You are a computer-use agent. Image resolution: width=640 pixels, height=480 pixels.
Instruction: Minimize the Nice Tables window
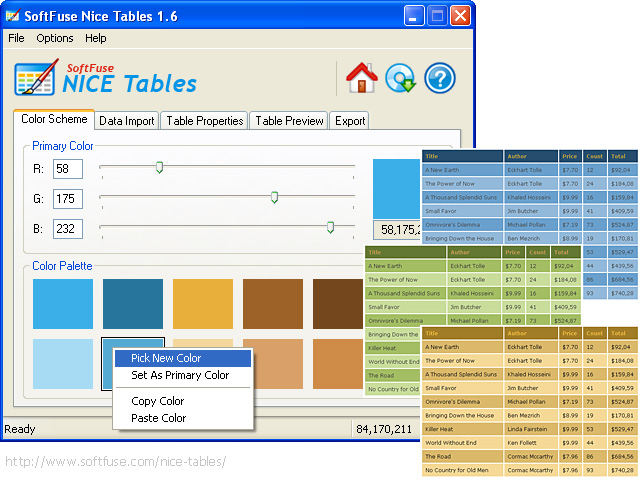pos(414,16)
